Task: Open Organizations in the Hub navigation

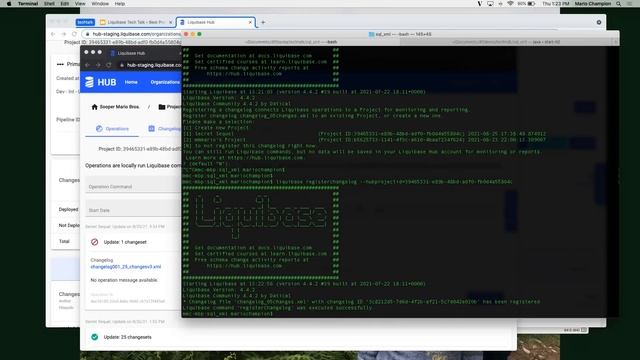Action: click(x=165, y=82)
